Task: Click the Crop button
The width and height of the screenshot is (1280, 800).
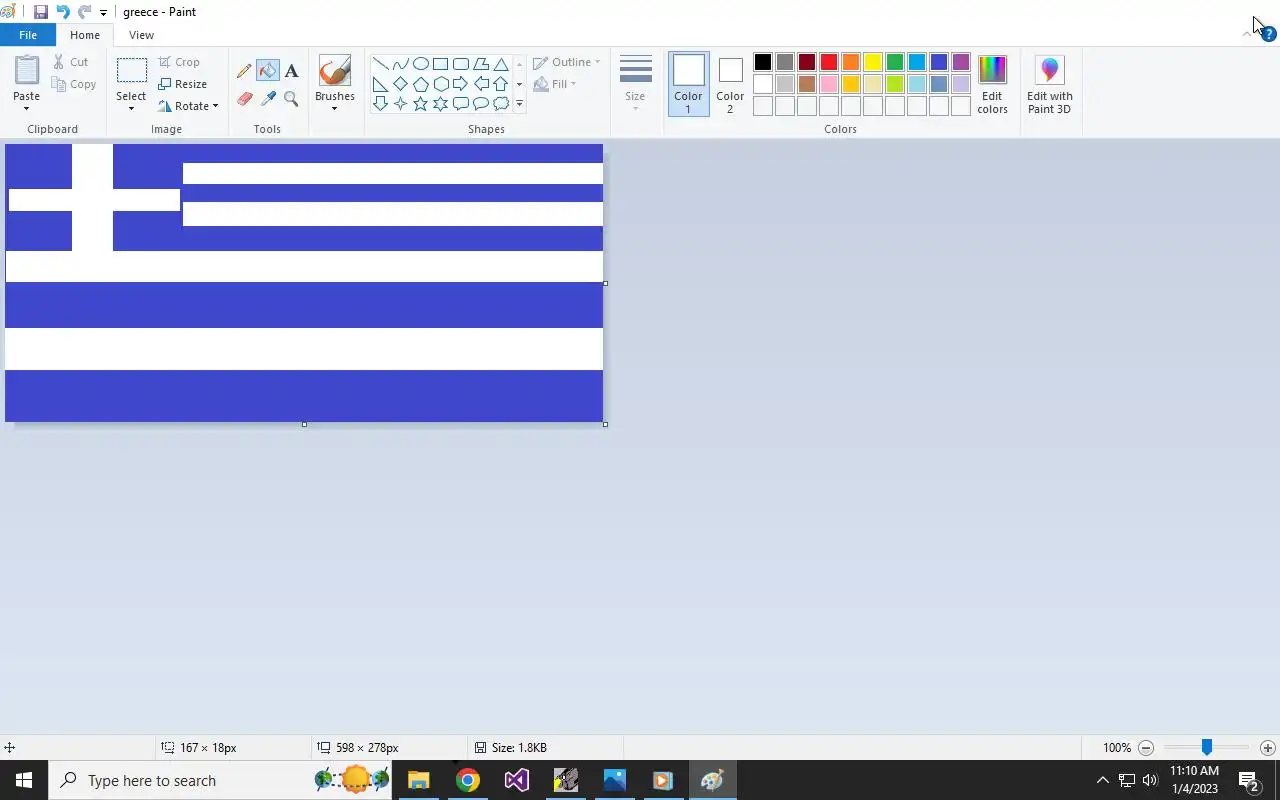Action: point(179,62)
